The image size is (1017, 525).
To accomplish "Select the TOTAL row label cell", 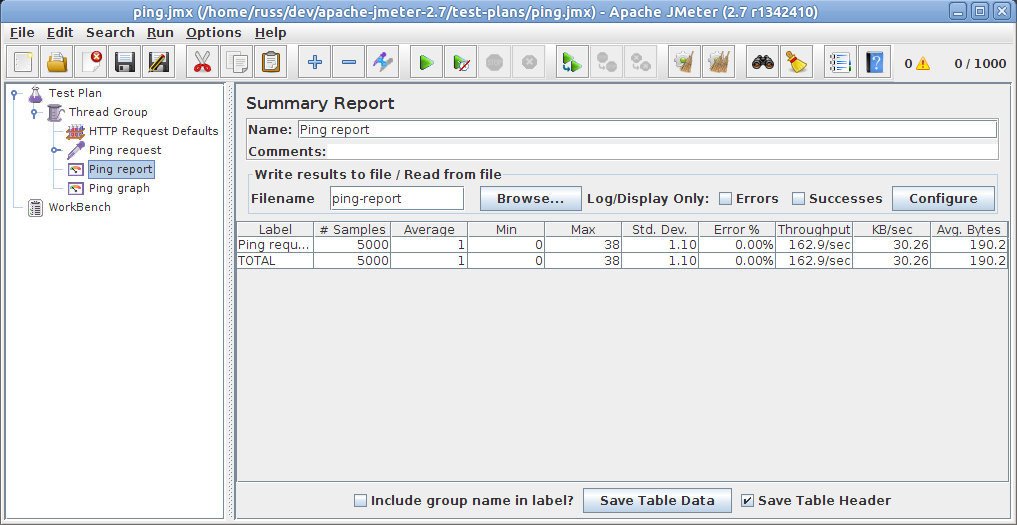I will pos(275,261).
